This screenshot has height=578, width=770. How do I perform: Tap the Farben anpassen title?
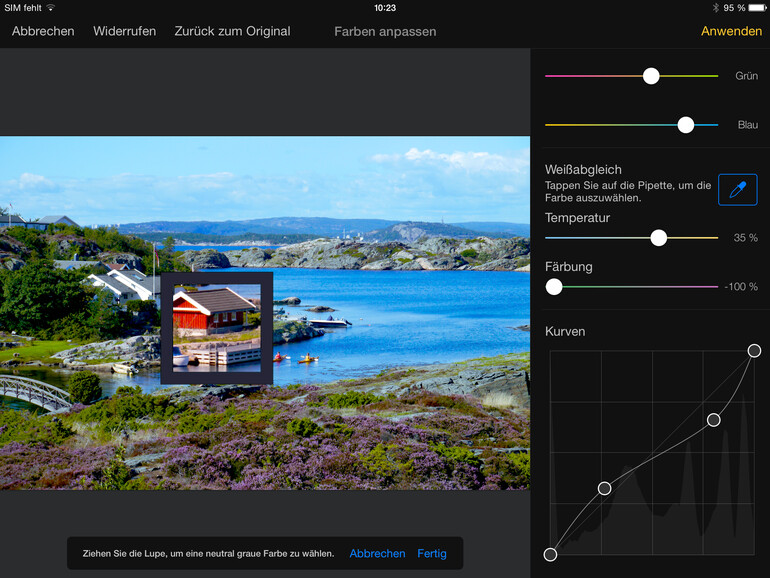click(x=385, y=31)
